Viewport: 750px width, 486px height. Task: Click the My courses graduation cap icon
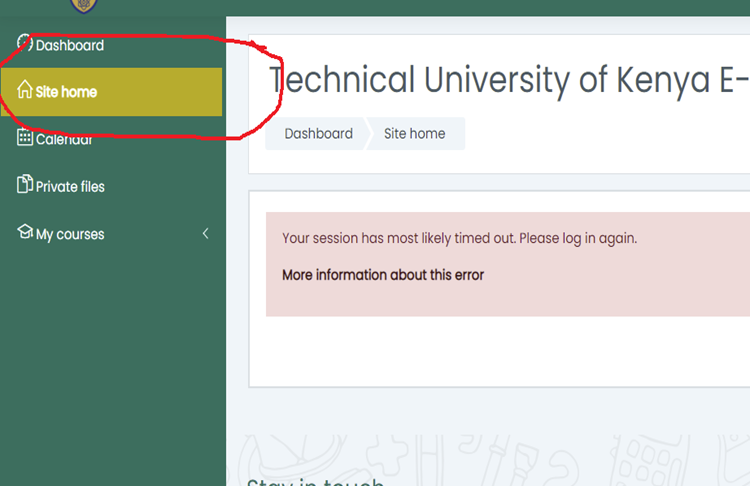tap(25, 232)
